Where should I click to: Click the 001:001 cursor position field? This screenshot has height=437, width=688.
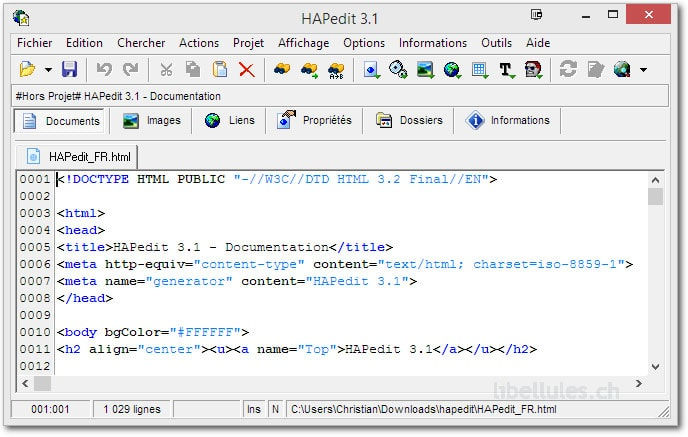point(50,409)
